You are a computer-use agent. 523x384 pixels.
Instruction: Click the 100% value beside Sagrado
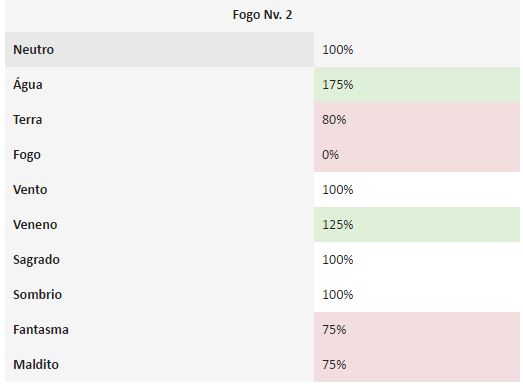(338, 260)
